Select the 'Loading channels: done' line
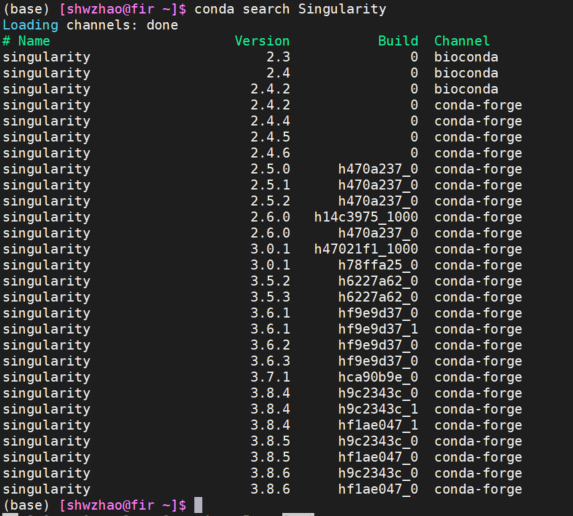573x516 pixels. (x=90, y=25)
